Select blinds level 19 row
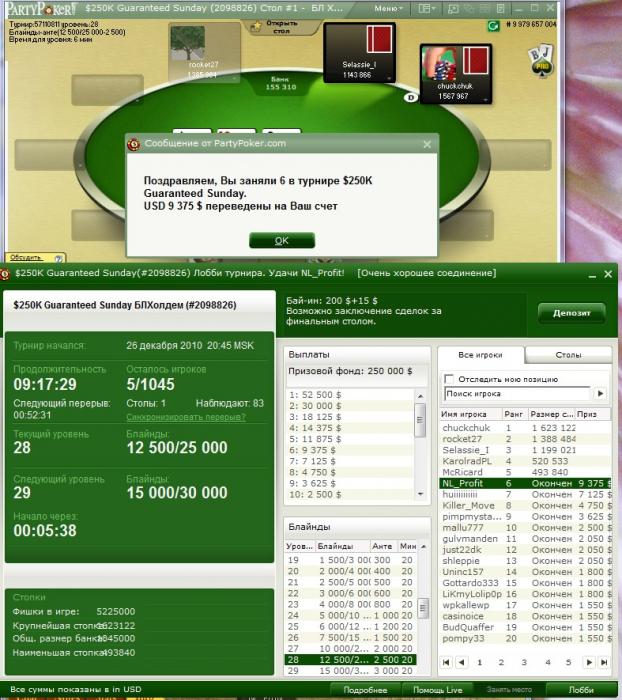This screenshot has width=622, height=700. [351, 560]
